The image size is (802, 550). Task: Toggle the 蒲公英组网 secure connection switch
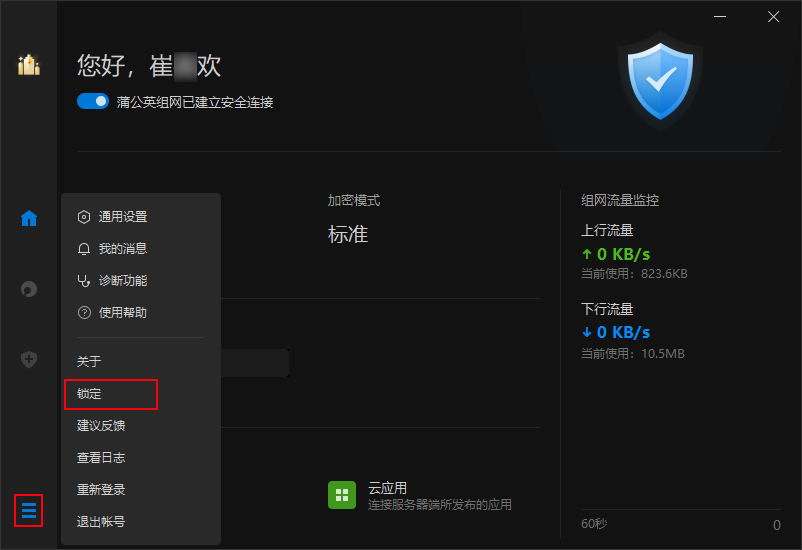93,101
